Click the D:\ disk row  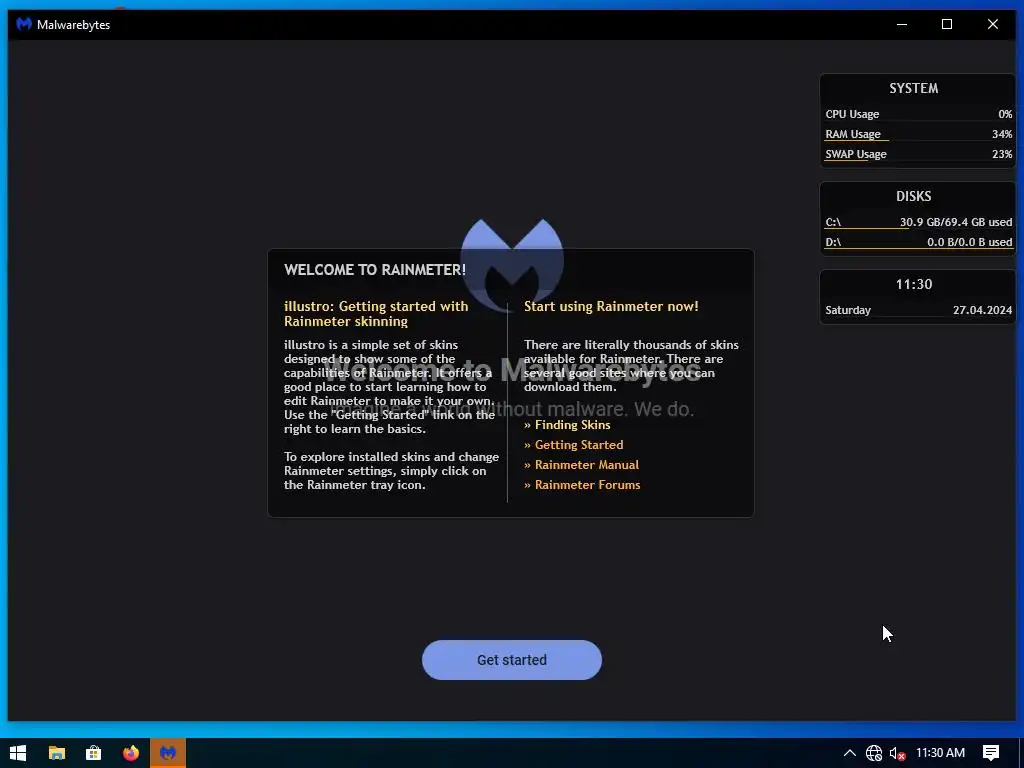[918, 242]
